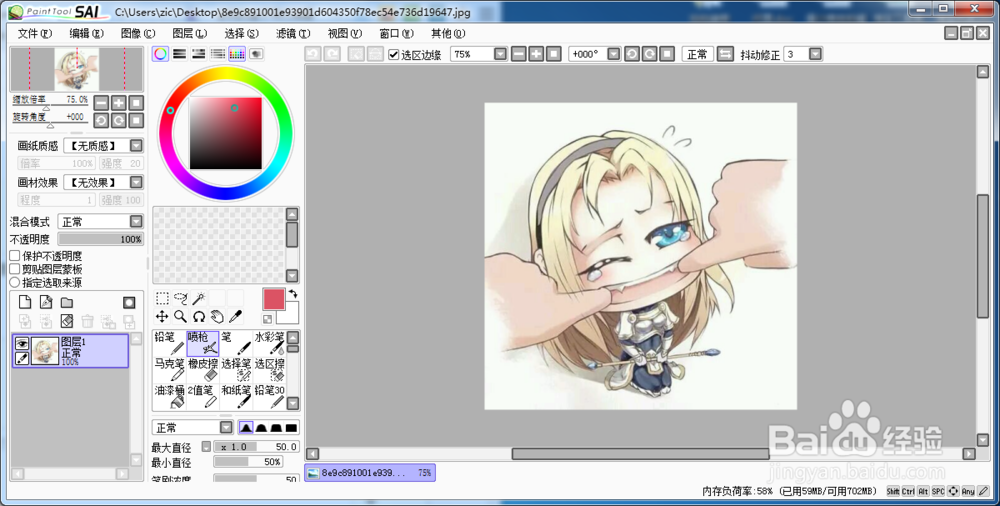Click the red foreground color swatch
Viewport: 1000px width, 506px height.
[x=274, y=299]
